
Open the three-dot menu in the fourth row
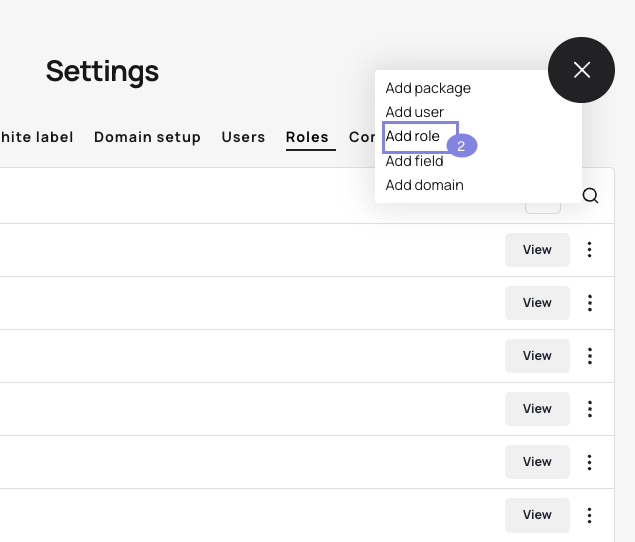pos(590,409)
